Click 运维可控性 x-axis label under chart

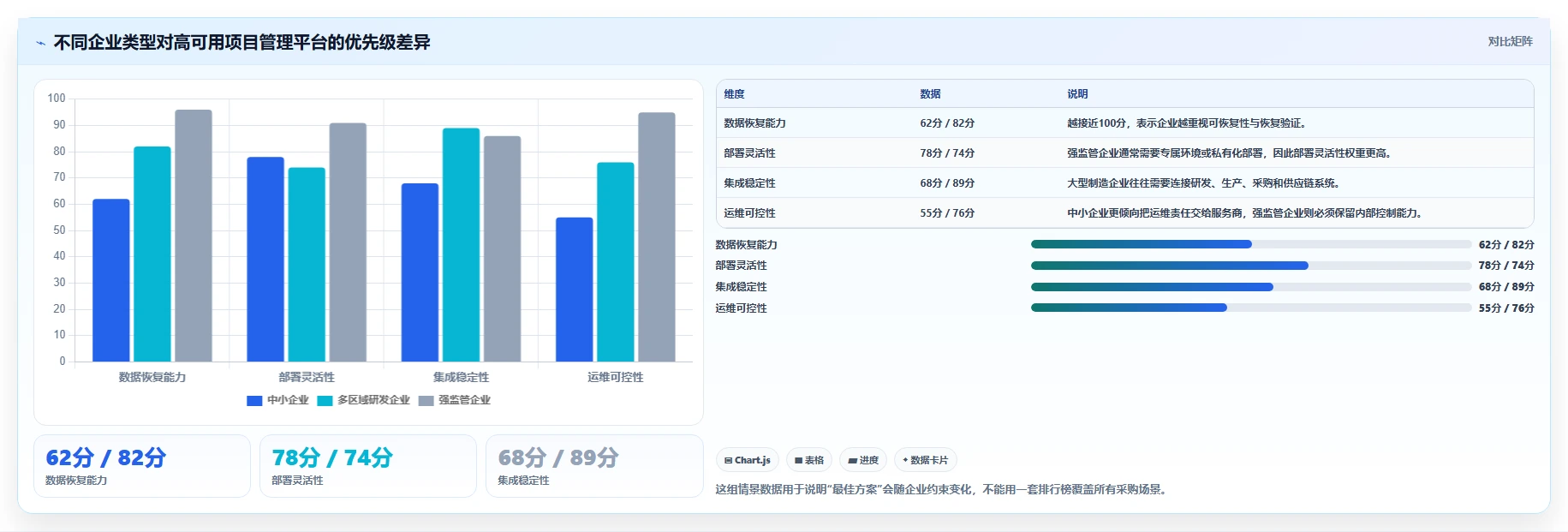point(616,378)
